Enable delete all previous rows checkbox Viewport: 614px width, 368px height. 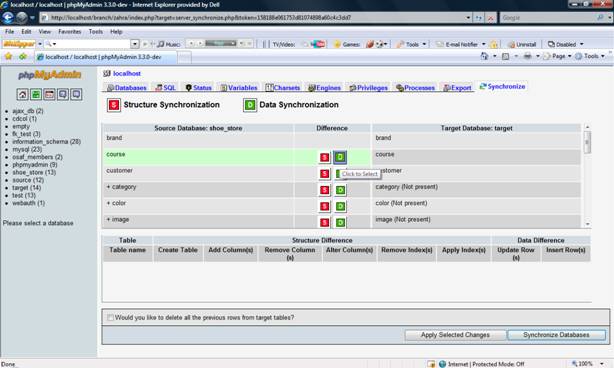(x=110, y=317)
